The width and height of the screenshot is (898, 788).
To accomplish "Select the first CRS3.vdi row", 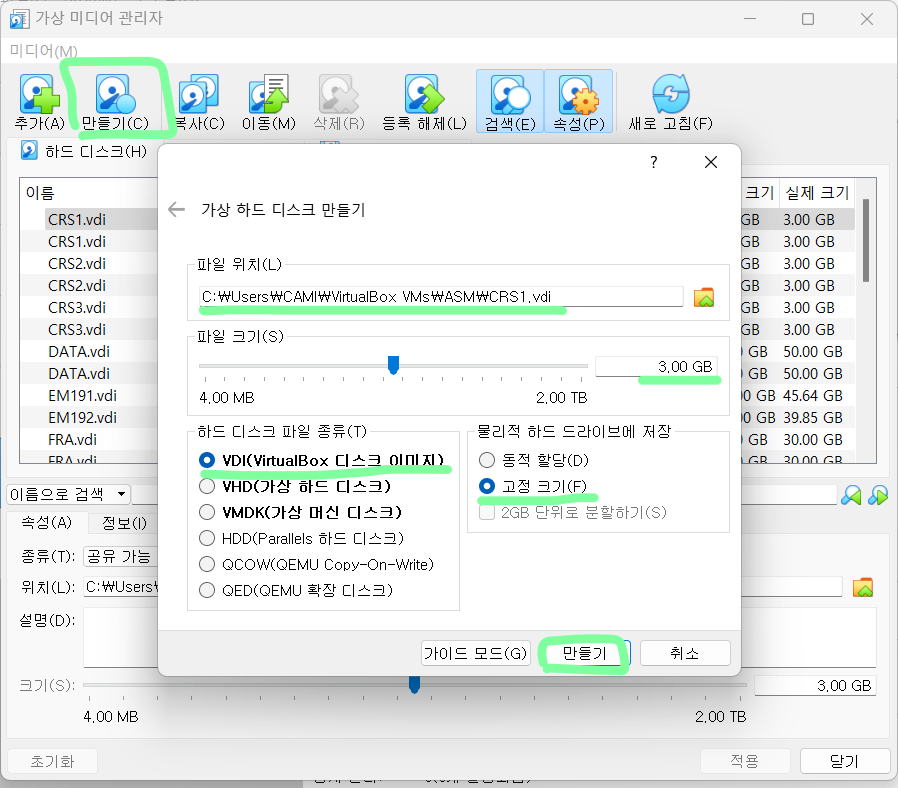I will (x=77, y=308).
